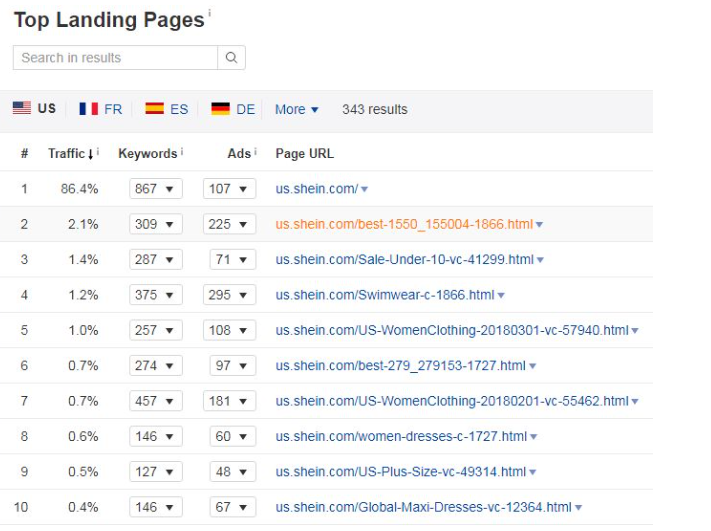Image resolution: width=711 pixels, height=531 pixels.
Task: Click the info icon next to Ads
Action: pos(255,151)
